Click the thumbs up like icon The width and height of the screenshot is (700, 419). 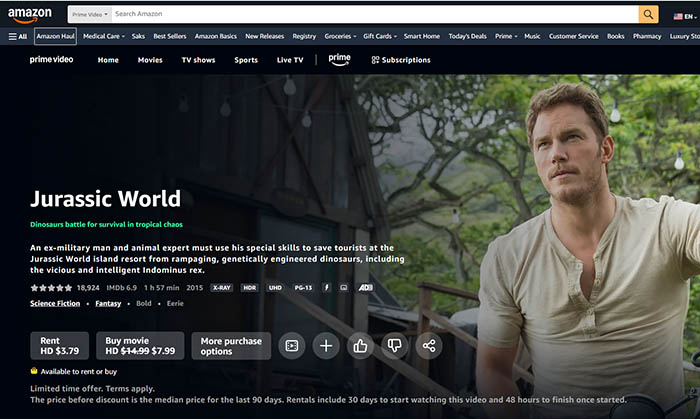click(x=360, y=345)
